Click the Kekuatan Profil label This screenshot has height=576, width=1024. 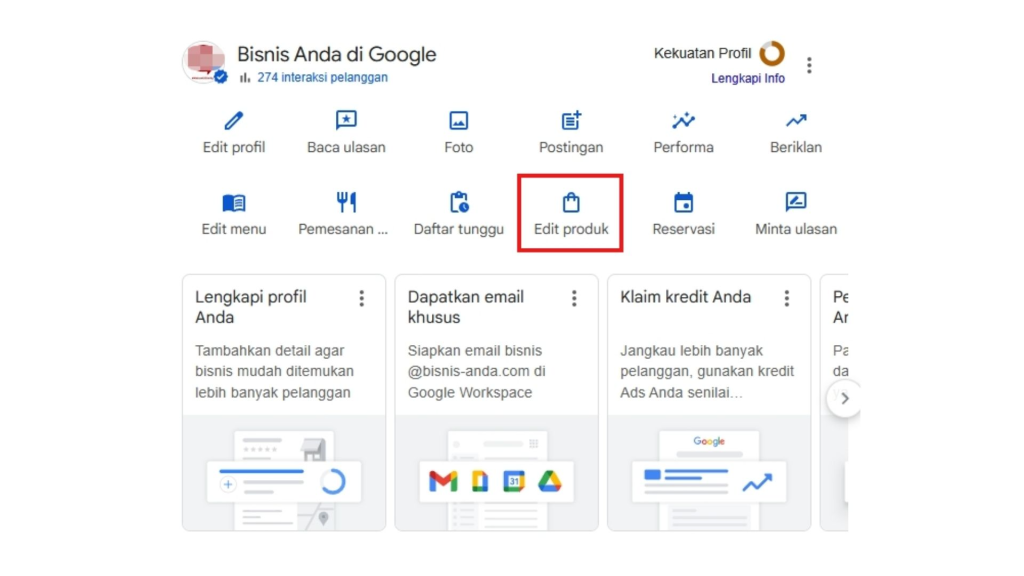pyautogui.click(x=702, y=54)
